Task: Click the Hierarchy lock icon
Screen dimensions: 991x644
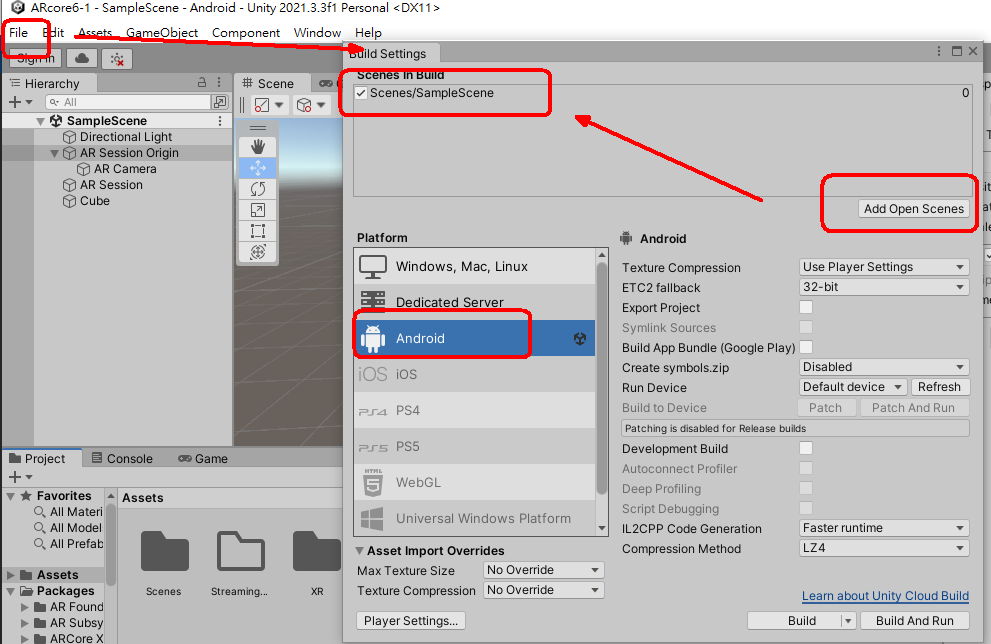Action: [202, 82]
